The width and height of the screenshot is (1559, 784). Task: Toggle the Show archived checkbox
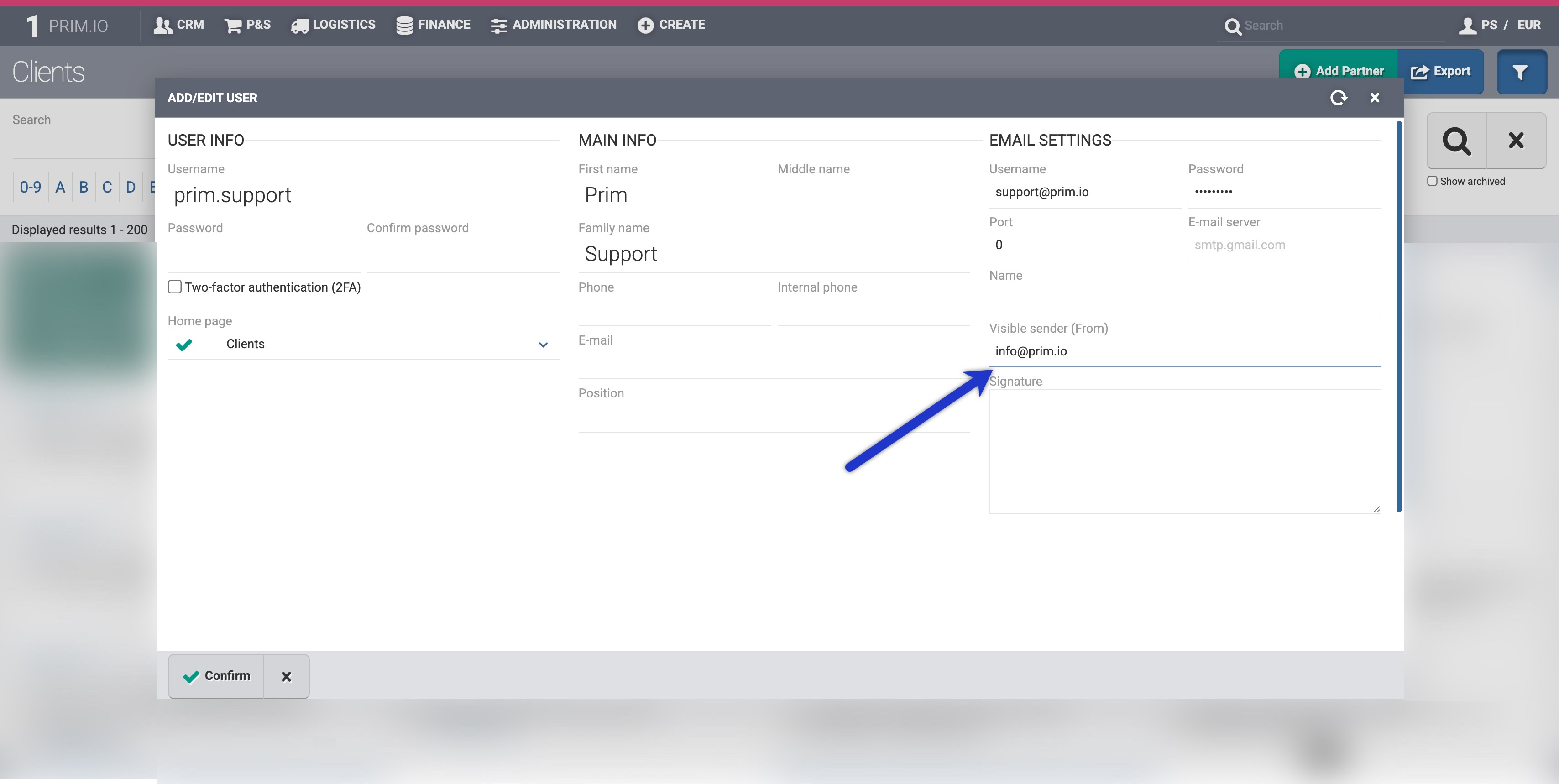click(x=1432, y=181)
